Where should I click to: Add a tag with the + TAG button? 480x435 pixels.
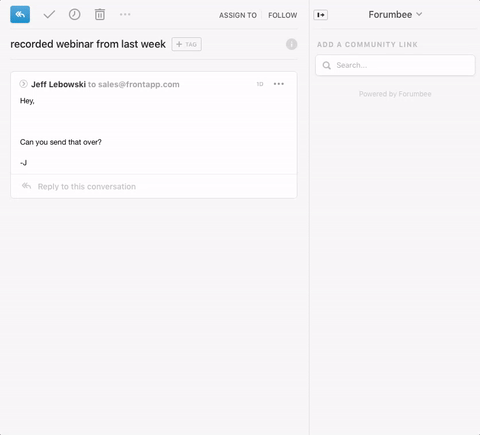(187, 44)
